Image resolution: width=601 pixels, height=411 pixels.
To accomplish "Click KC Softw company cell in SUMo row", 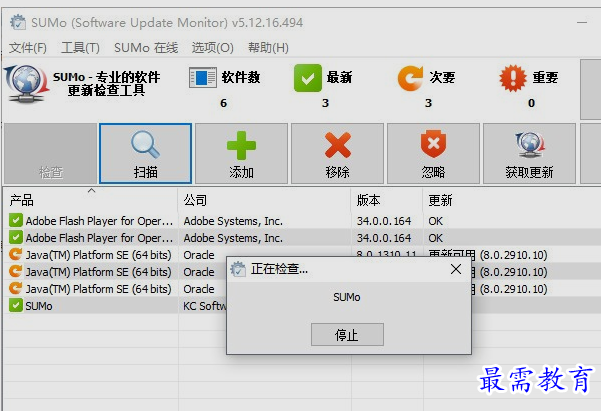I will [x=205, y=306].
